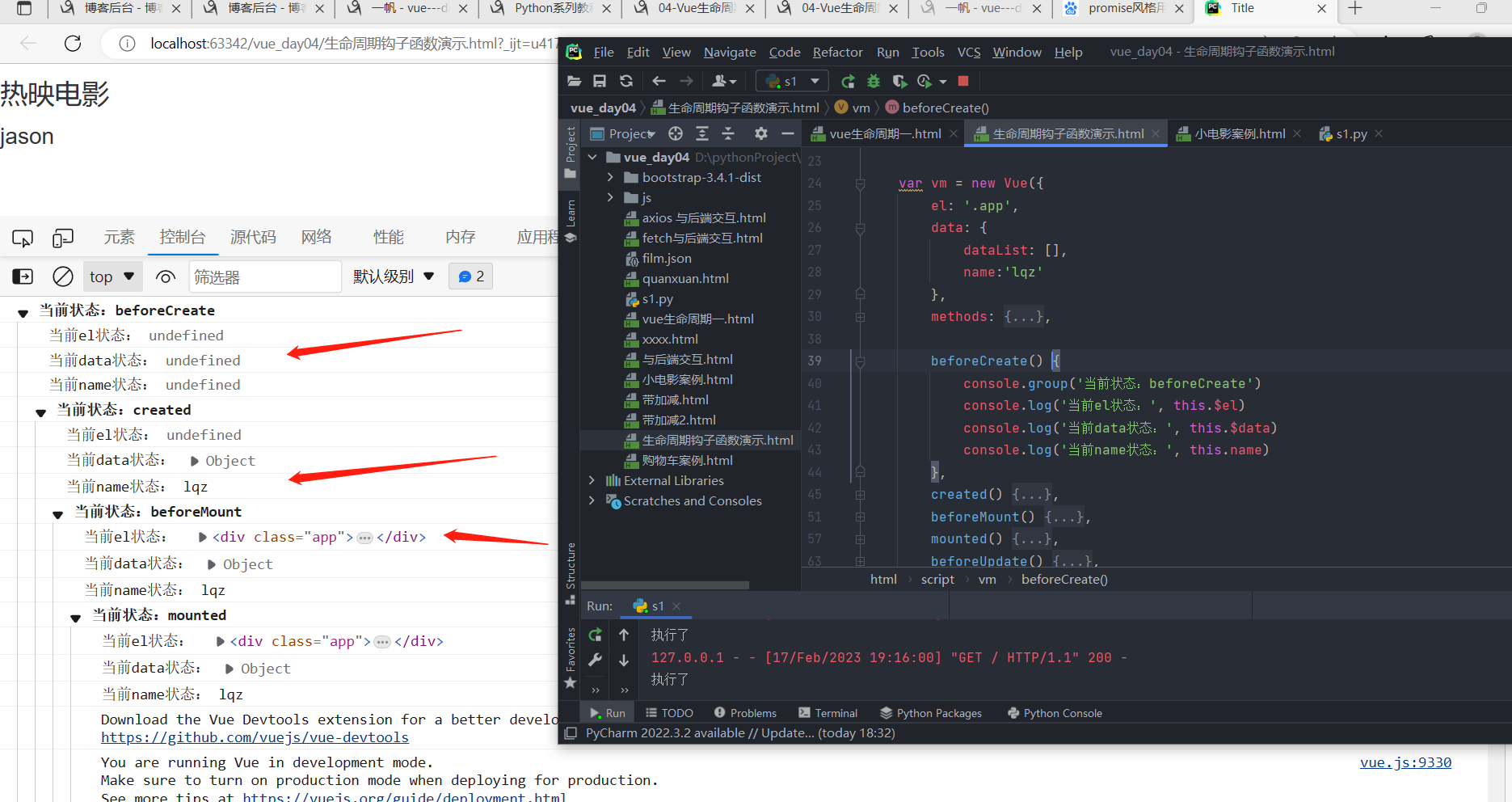Click the DevTools inspect element icon
Screen dimensions: 1512x802
coord(23,238)
